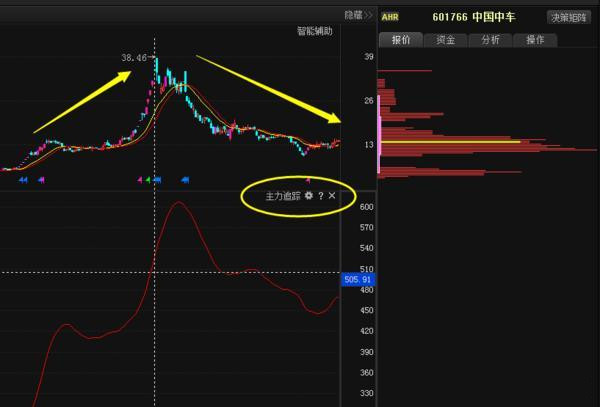Click the red 主力追踪 curve peak
Screen dimensions: 600x407
pyautogui.click(x=178, y=202)
